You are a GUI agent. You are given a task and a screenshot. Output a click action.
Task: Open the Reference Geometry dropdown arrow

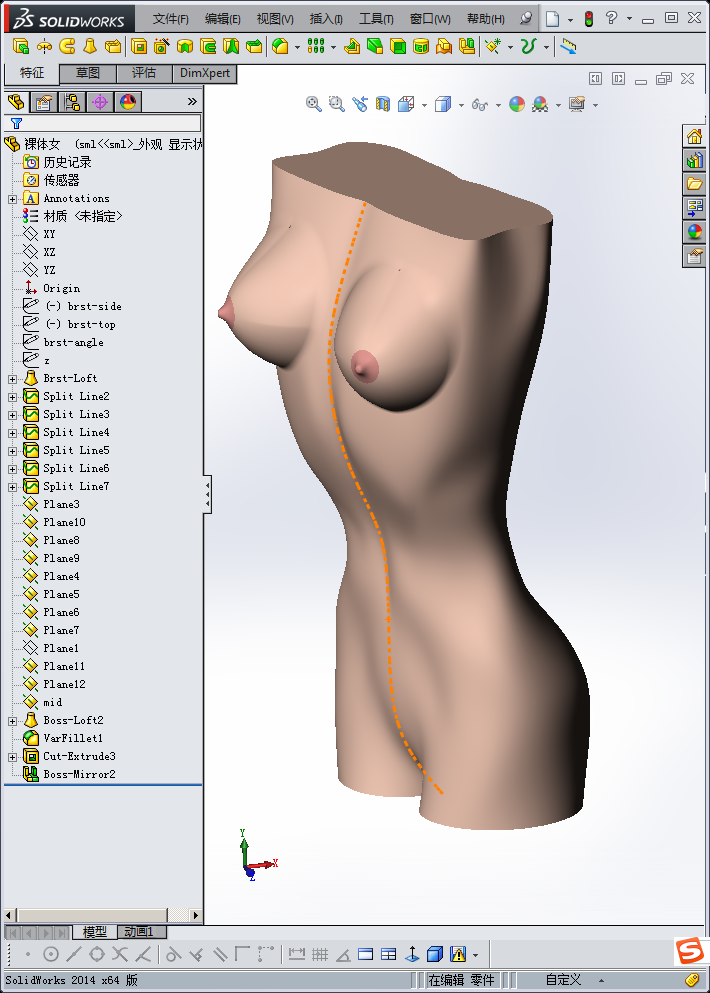pyautogui.click(x=510, y=47)
